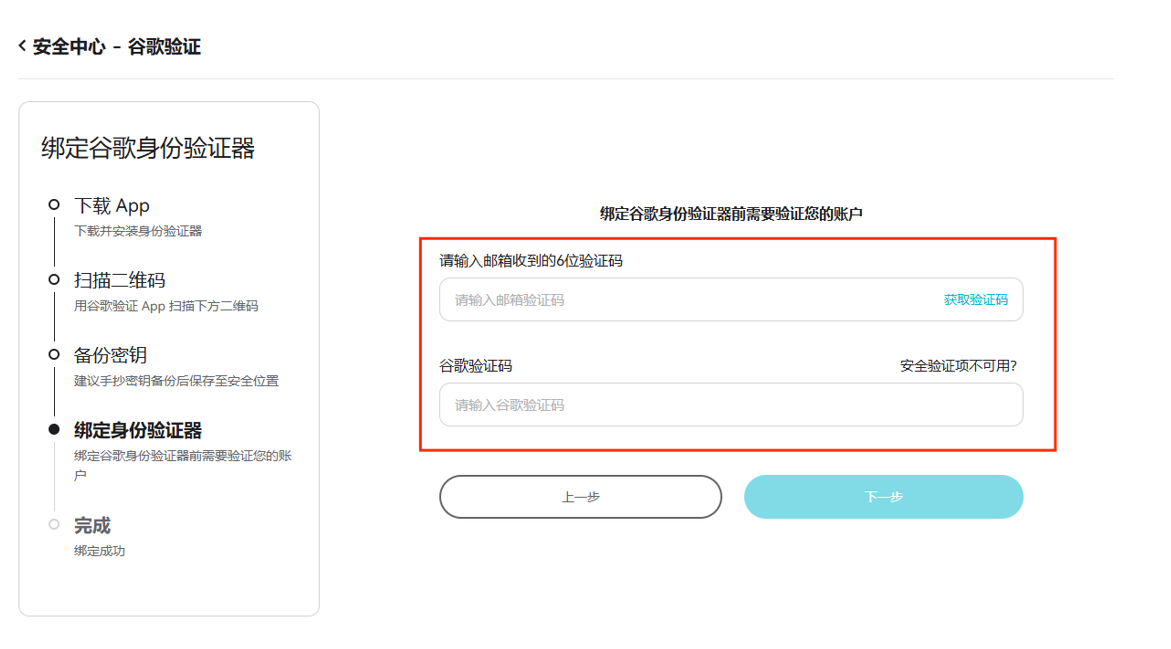The width and height of the screenshot is (1171, 649).
Task: Click the 谷歌验证码 field label
Action: tap(476, 366)
